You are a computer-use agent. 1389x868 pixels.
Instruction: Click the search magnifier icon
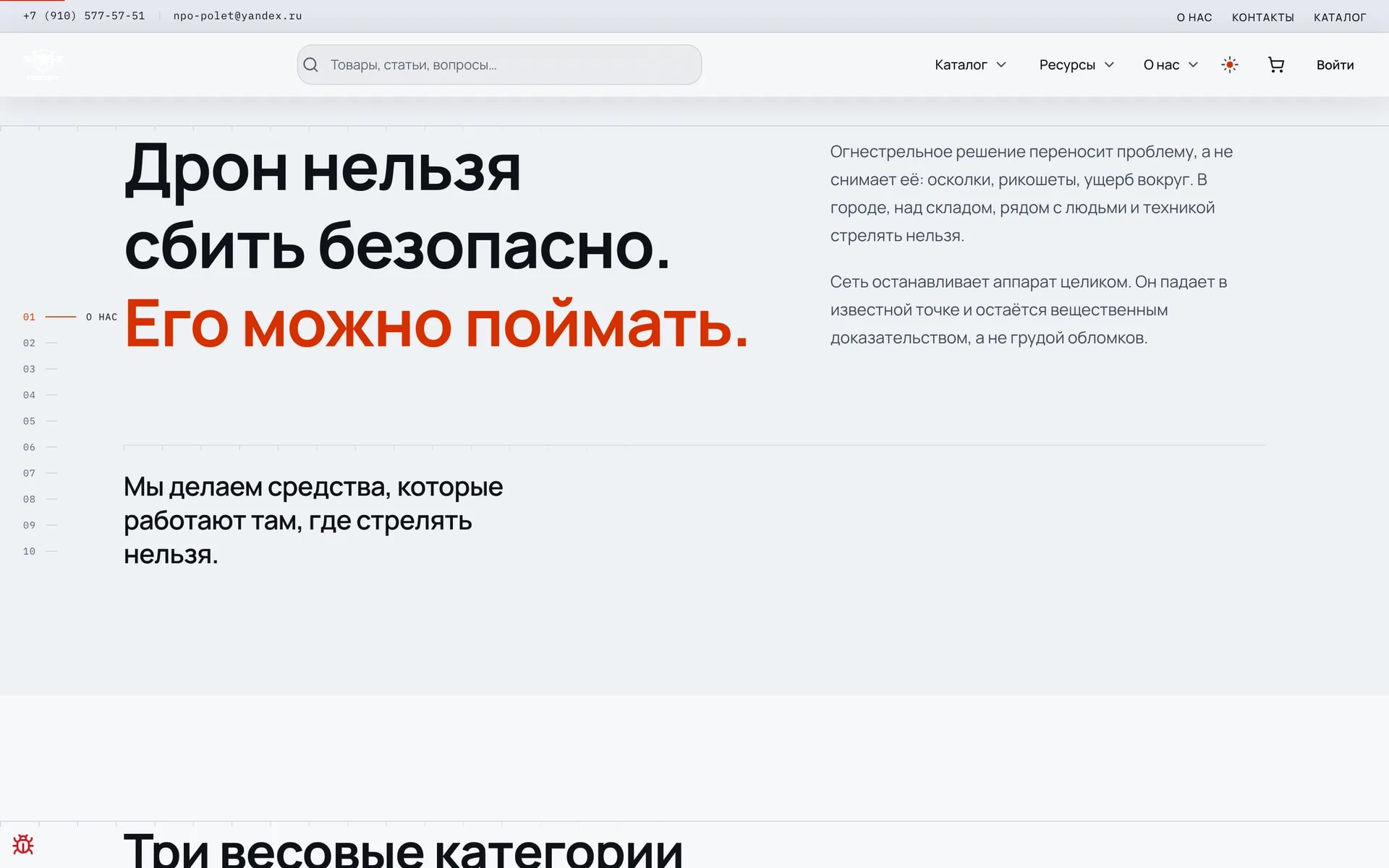point(311,65)
